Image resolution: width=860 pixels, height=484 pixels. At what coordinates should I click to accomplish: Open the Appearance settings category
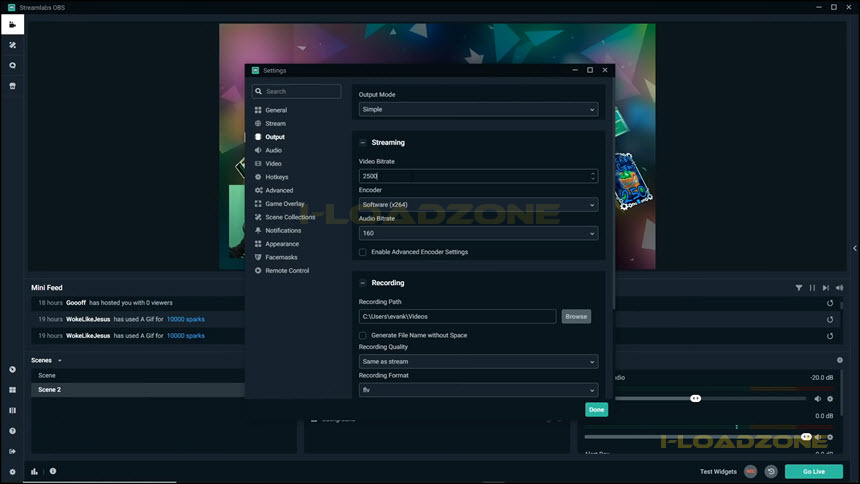click(282, 244)
